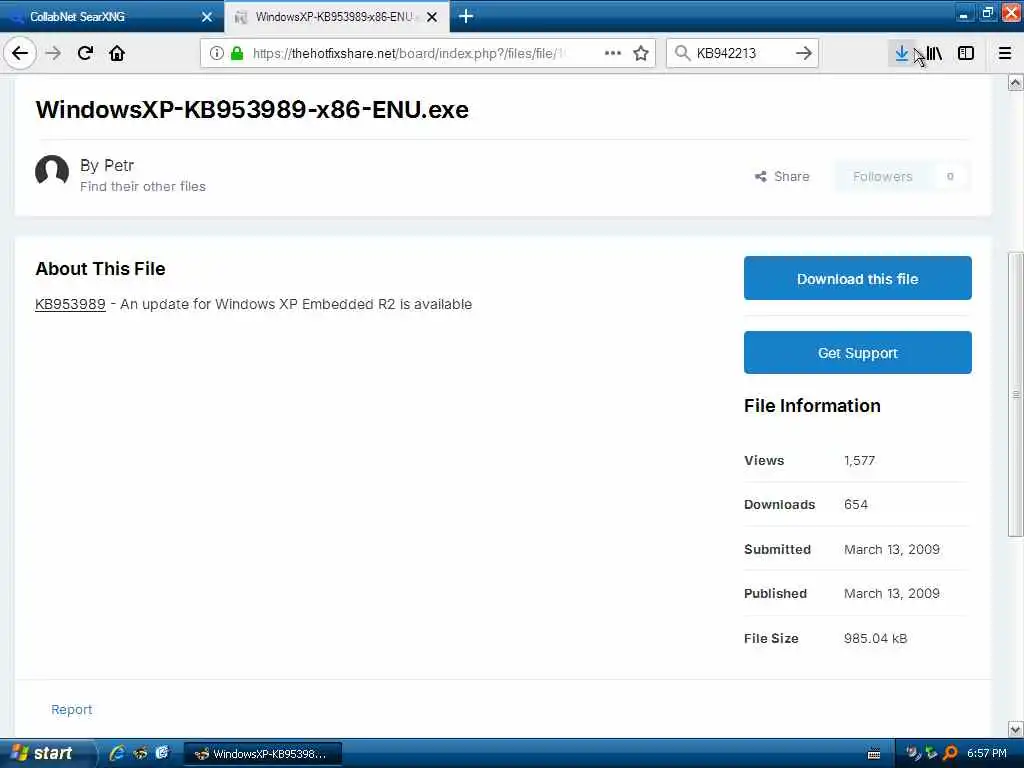Viewport: 1024px width, 768px height.
Task: Click the File Information heading
Action: [812, 406]
